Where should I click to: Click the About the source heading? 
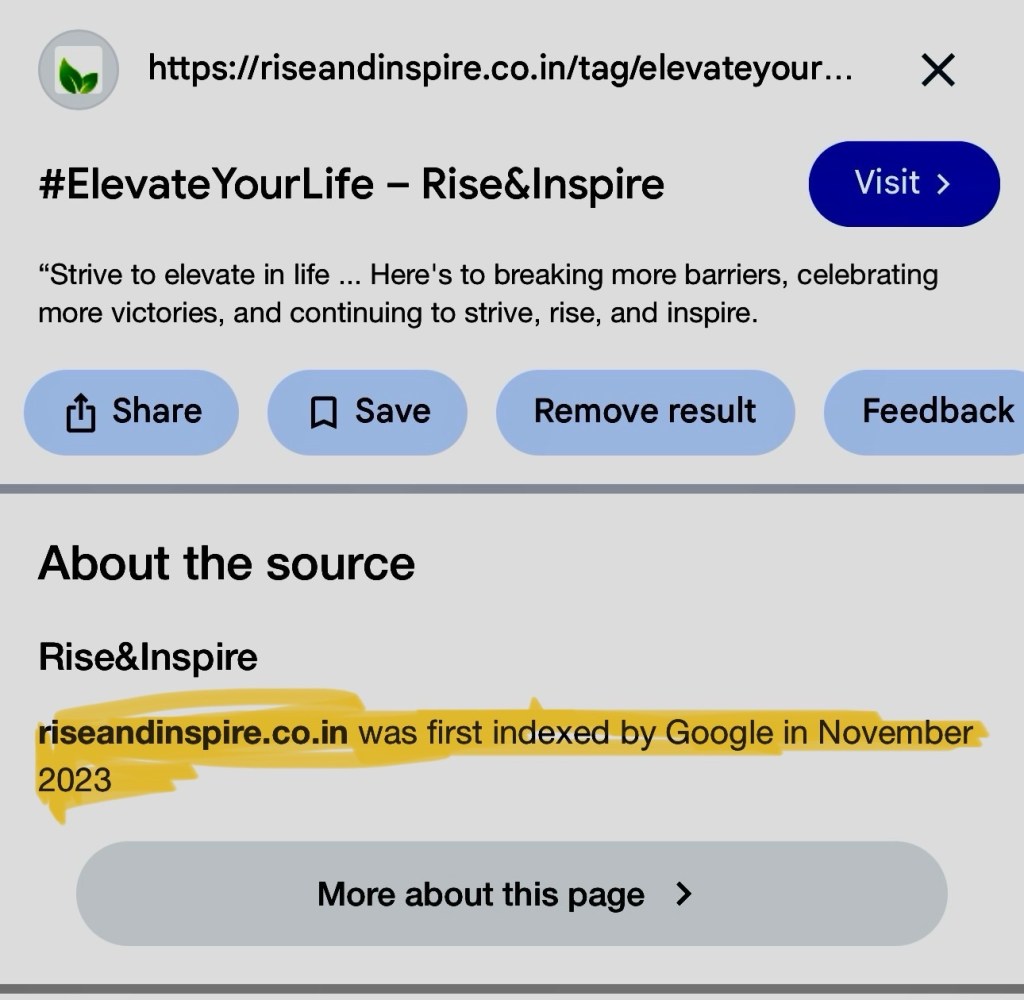pyautogui.click(x=226, y=564)
